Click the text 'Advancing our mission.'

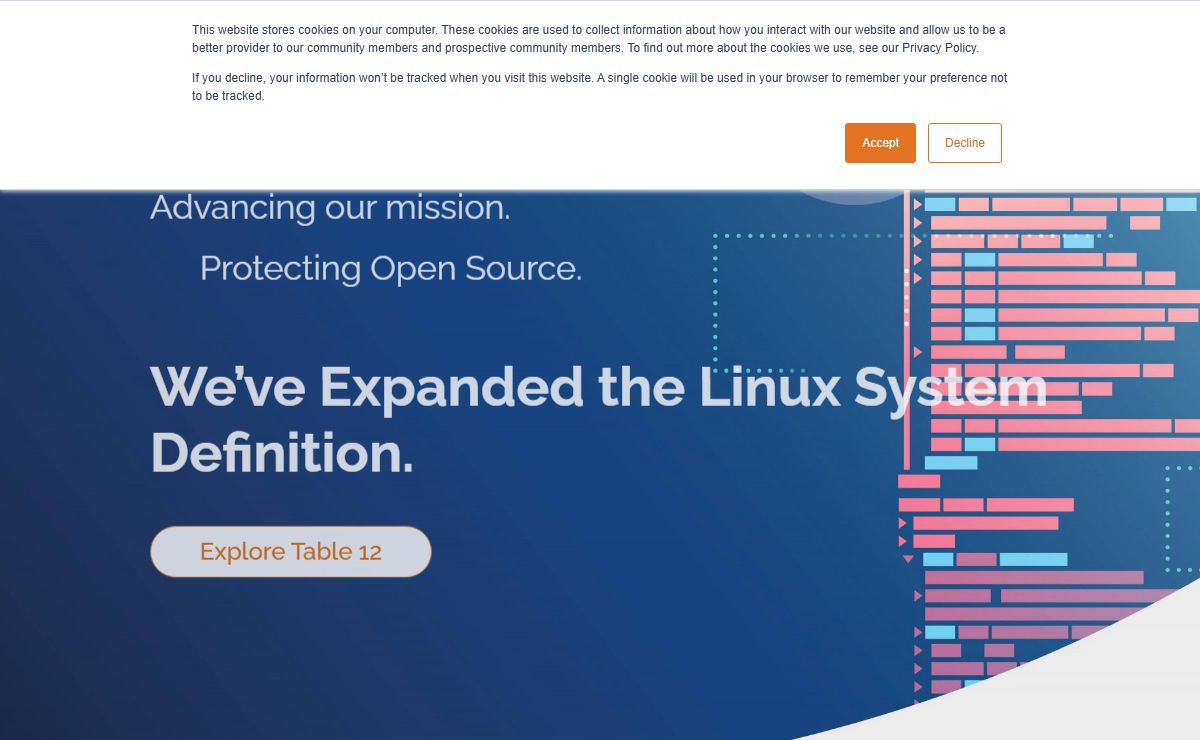click(x=330, y=208)
